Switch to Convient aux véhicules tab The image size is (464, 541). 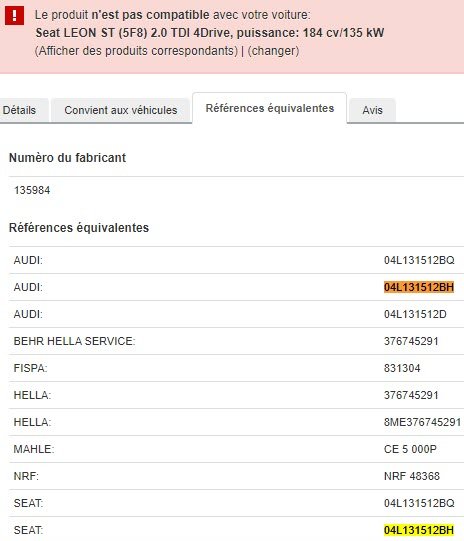(x=121, y=110)
